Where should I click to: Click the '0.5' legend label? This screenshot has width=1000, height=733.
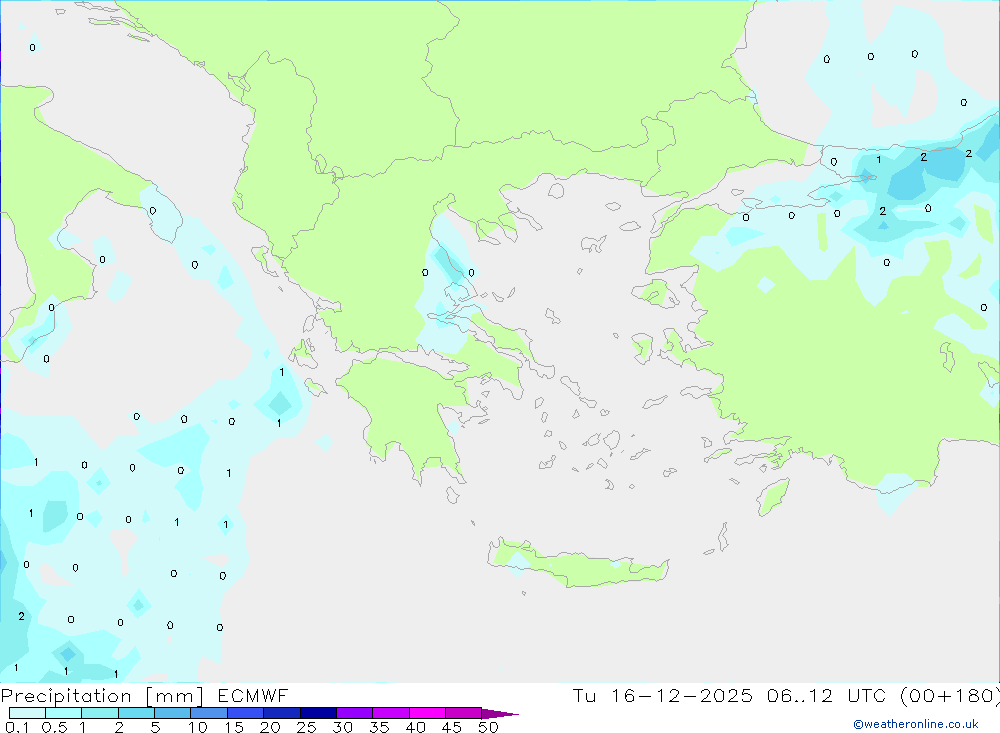[x=54, y=727]
